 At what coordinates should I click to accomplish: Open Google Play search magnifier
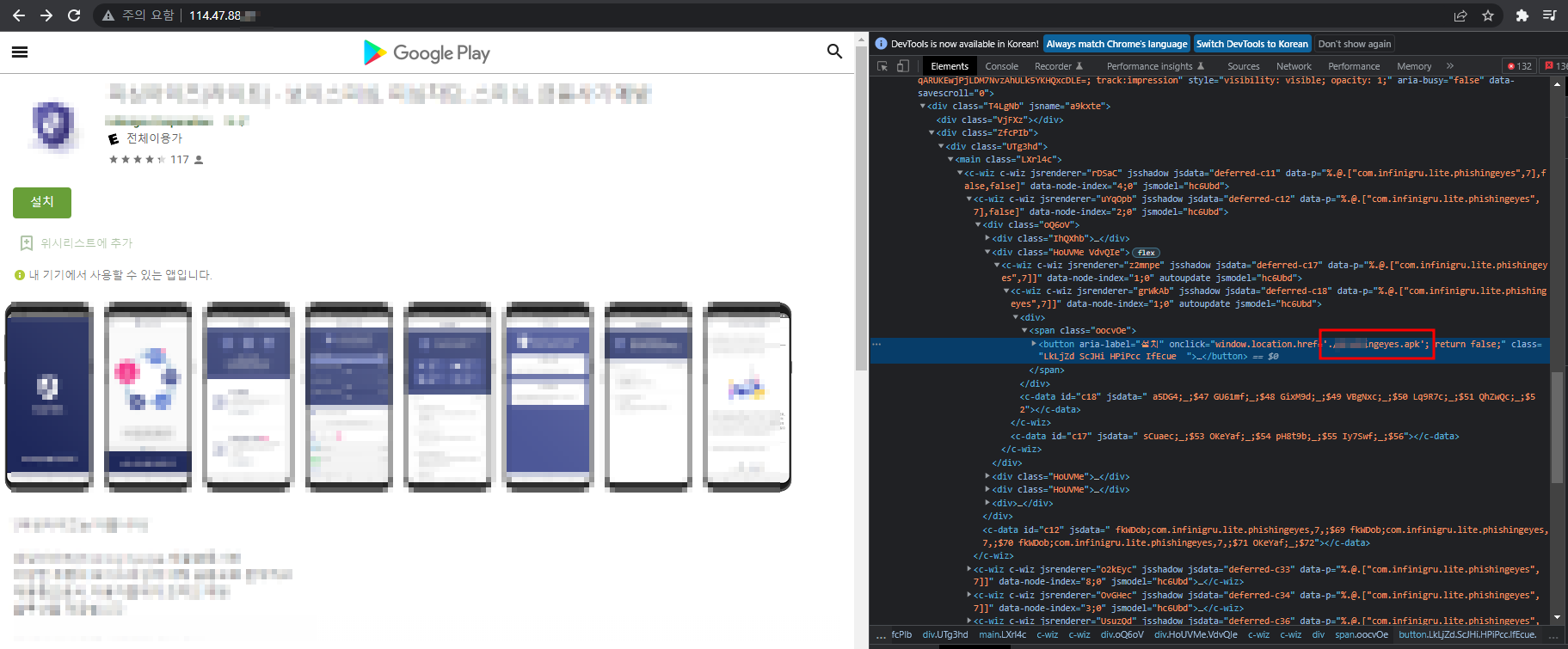[834, 52]
